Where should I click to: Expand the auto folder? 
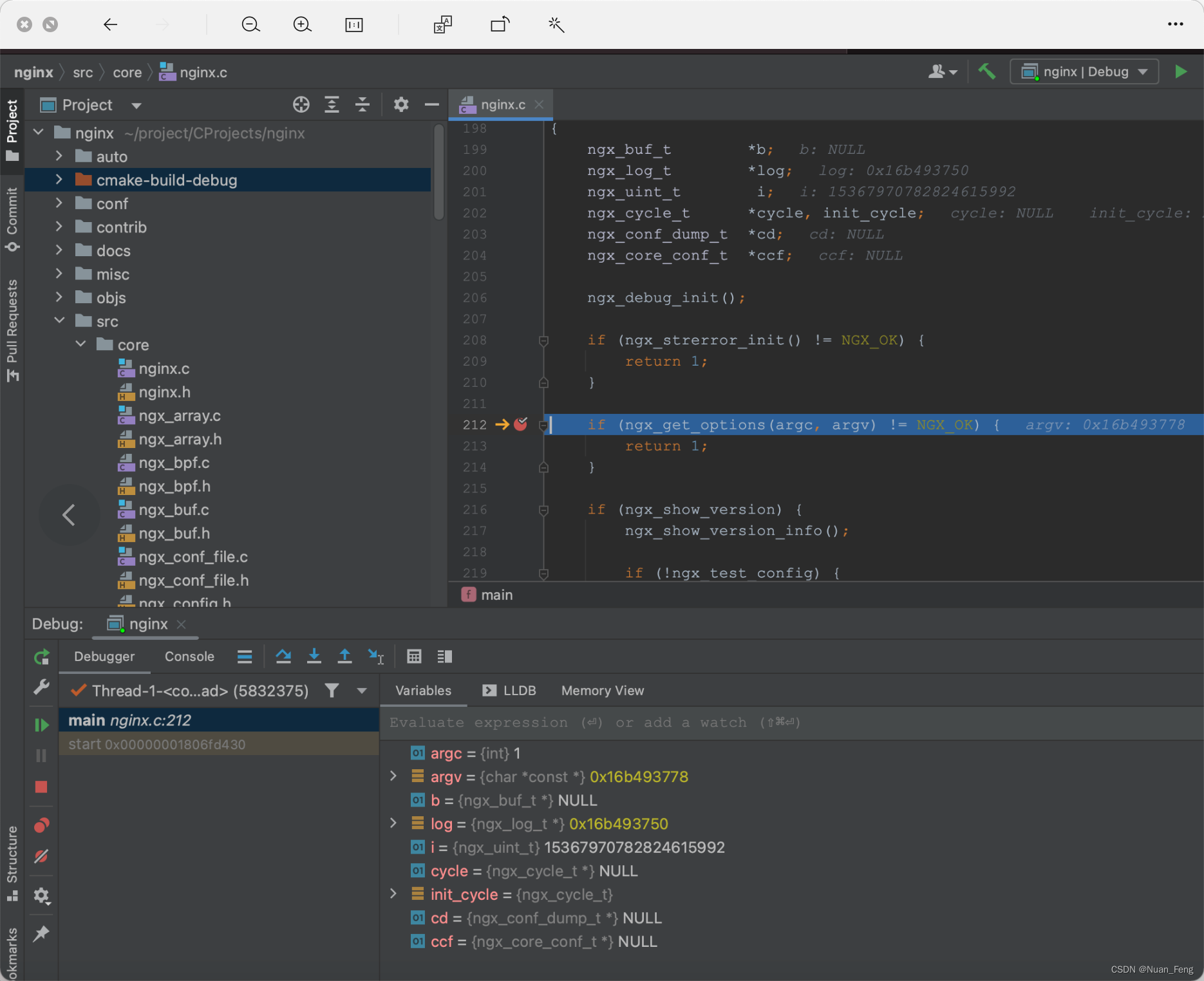pos(59,156)
